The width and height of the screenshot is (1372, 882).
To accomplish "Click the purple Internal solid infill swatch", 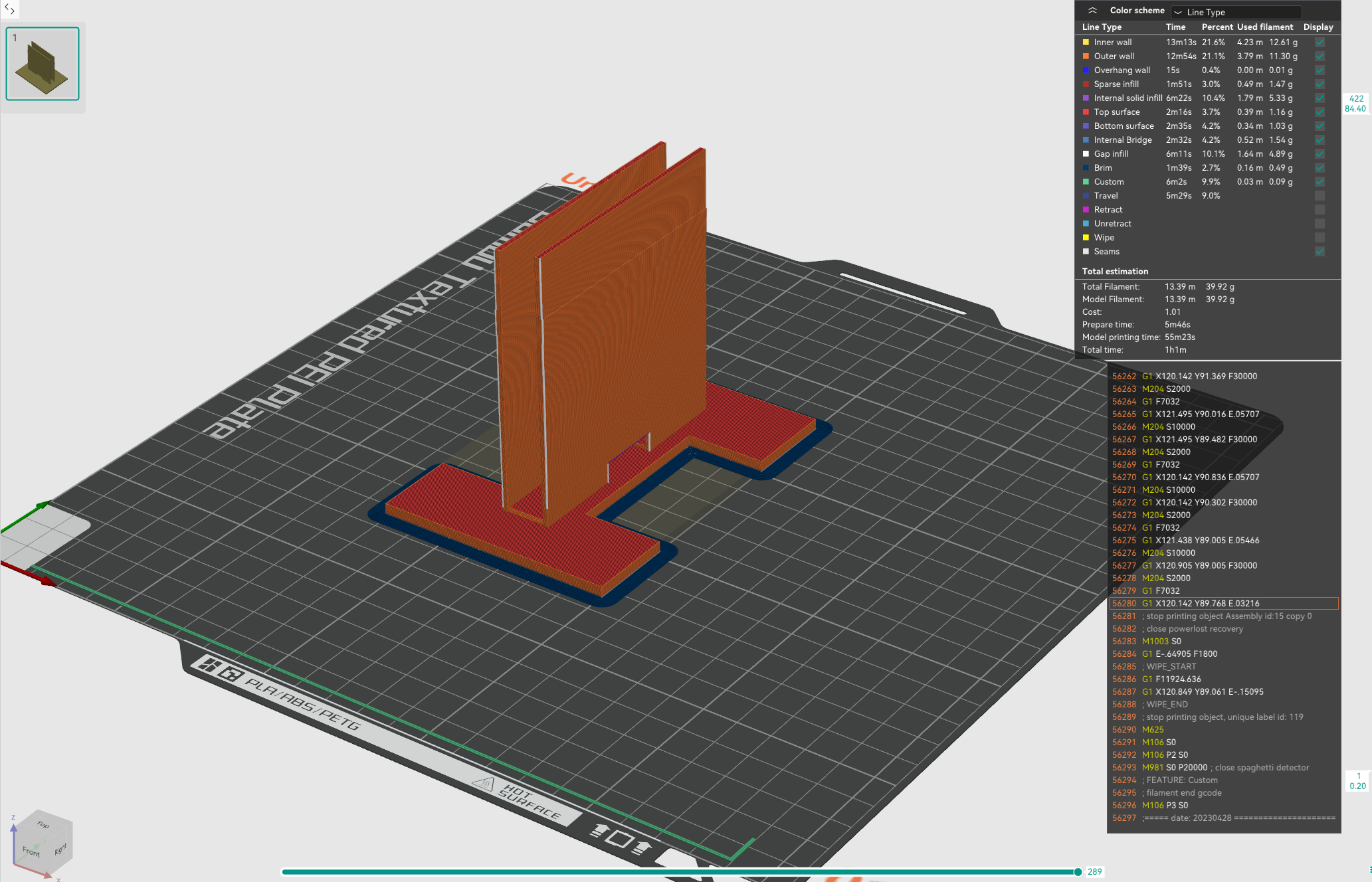I will [1086, 98].
